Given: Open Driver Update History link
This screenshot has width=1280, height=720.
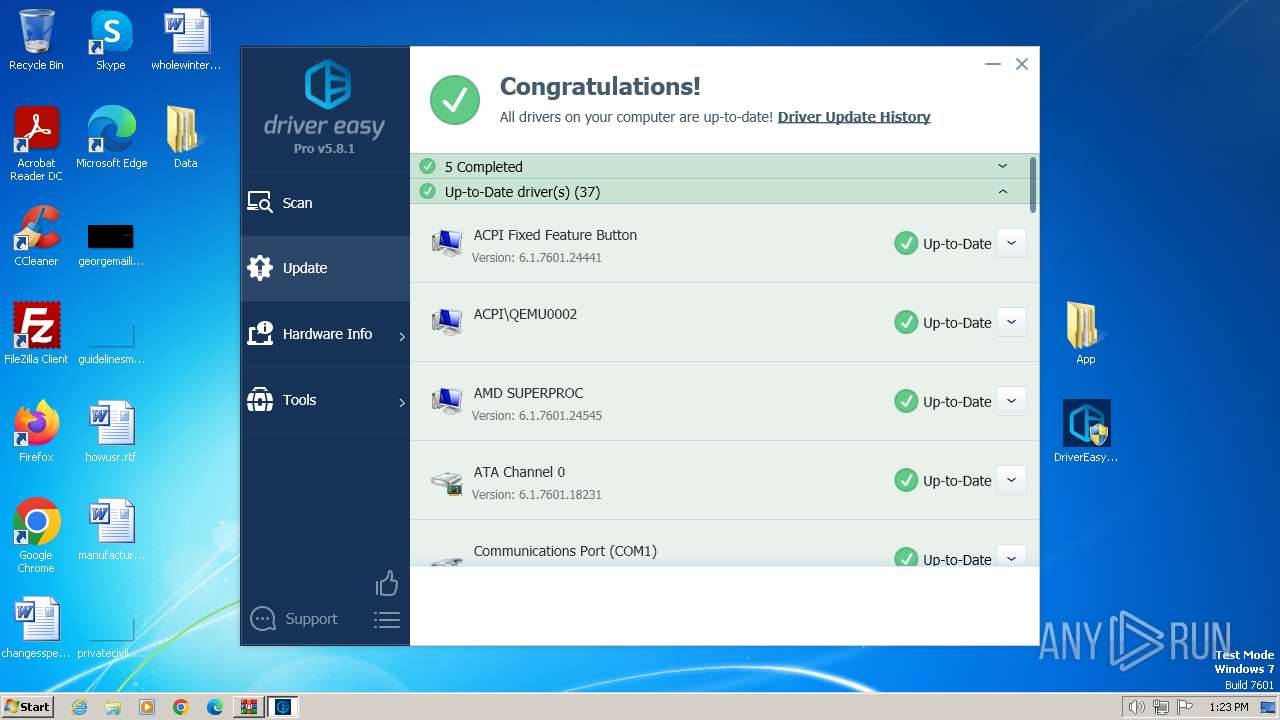Looking at the screenshot, I should 854,117.
